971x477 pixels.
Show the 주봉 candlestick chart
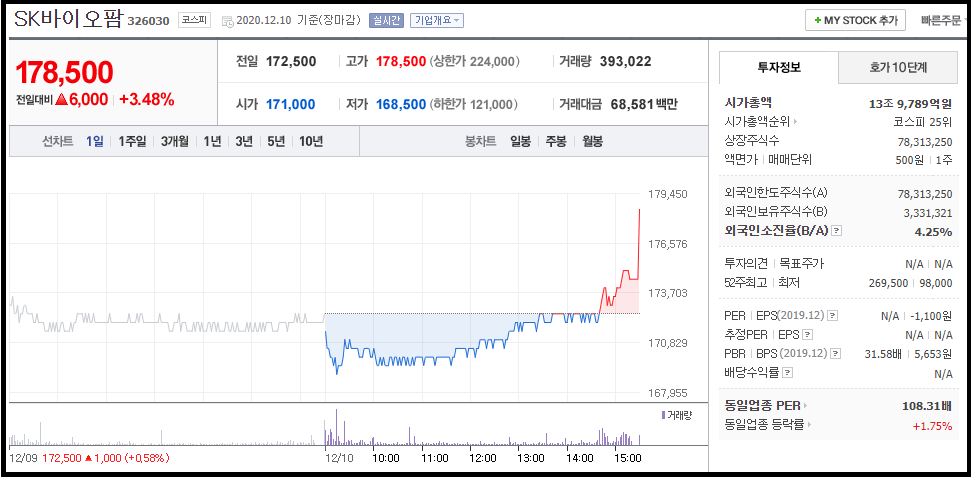point(555,141)
